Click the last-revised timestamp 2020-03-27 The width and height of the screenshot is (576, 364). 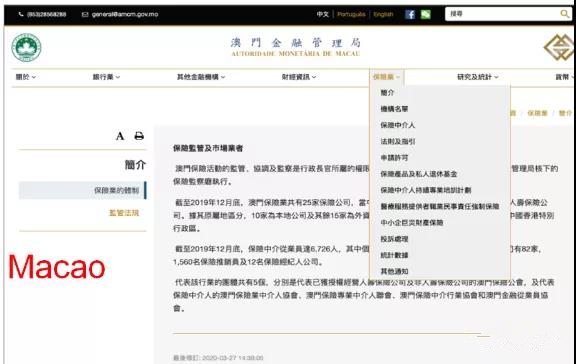(x=218, y=358)
